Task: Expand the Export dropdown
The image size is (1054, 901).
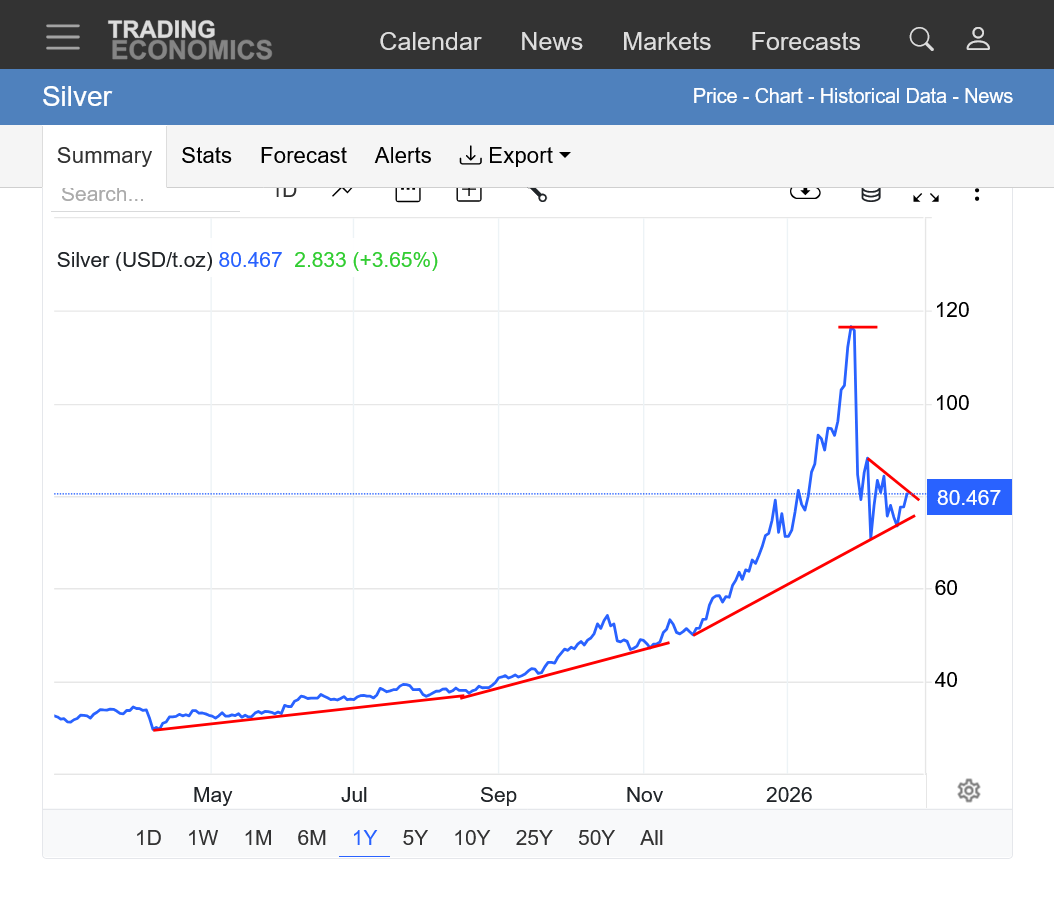Action: (515, 156)
